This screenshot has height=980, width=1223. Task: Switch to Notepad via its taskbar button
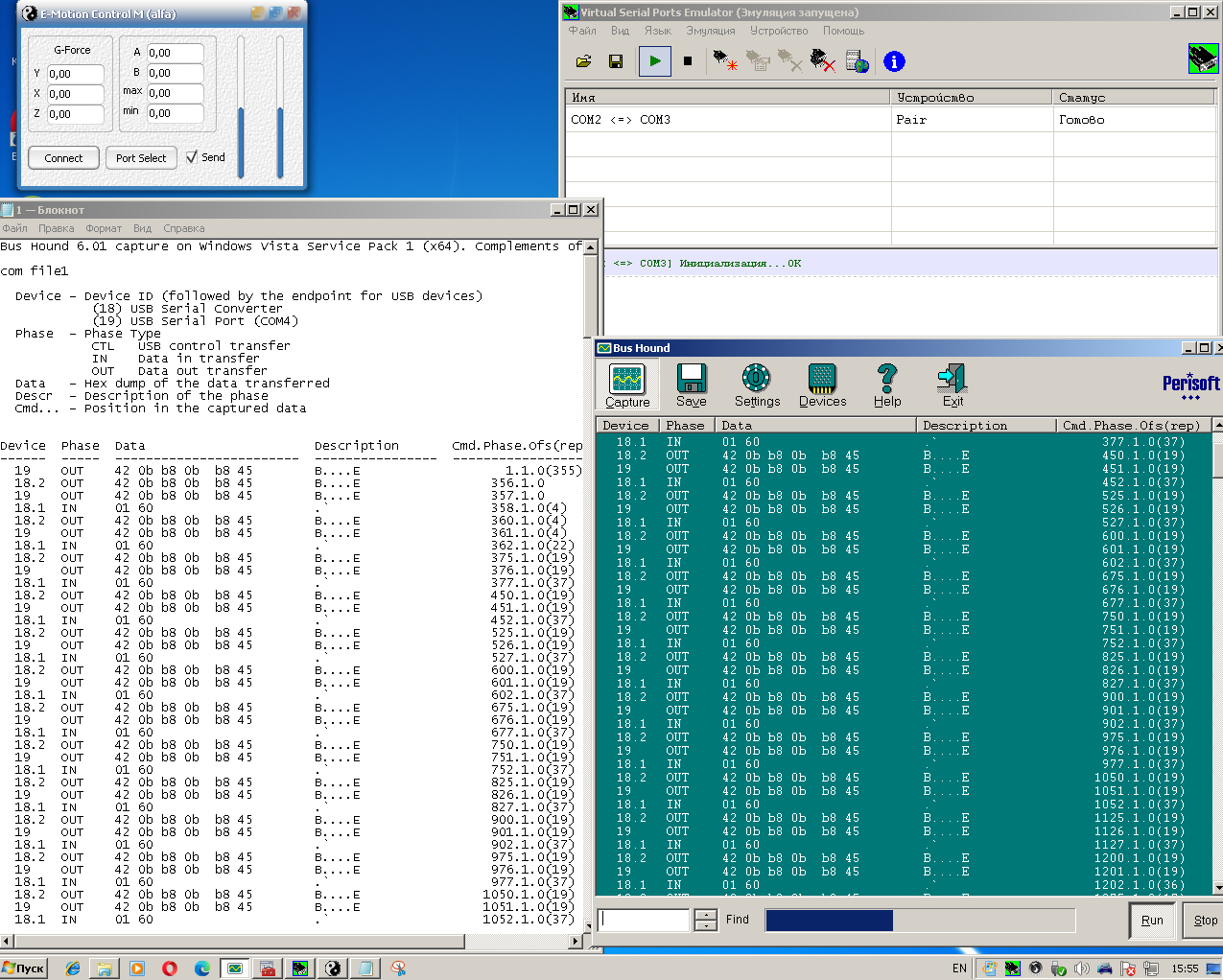(365, 968)
